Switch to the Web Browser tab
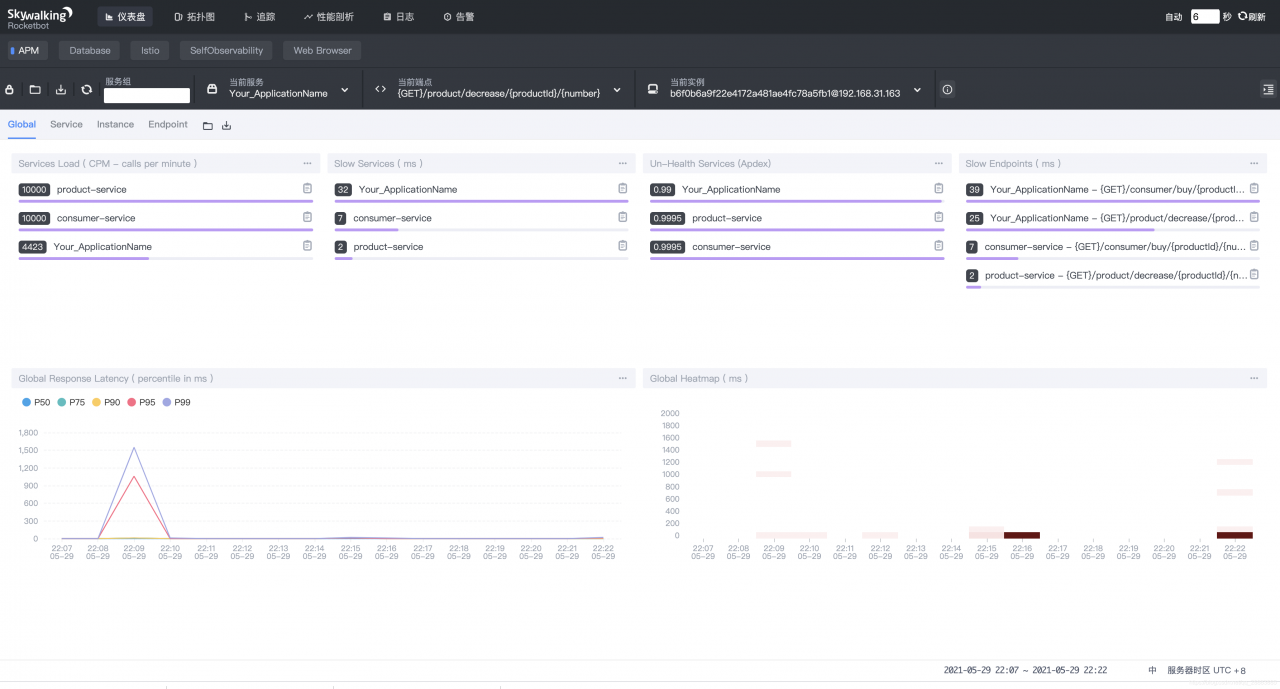 click(322, 50)
